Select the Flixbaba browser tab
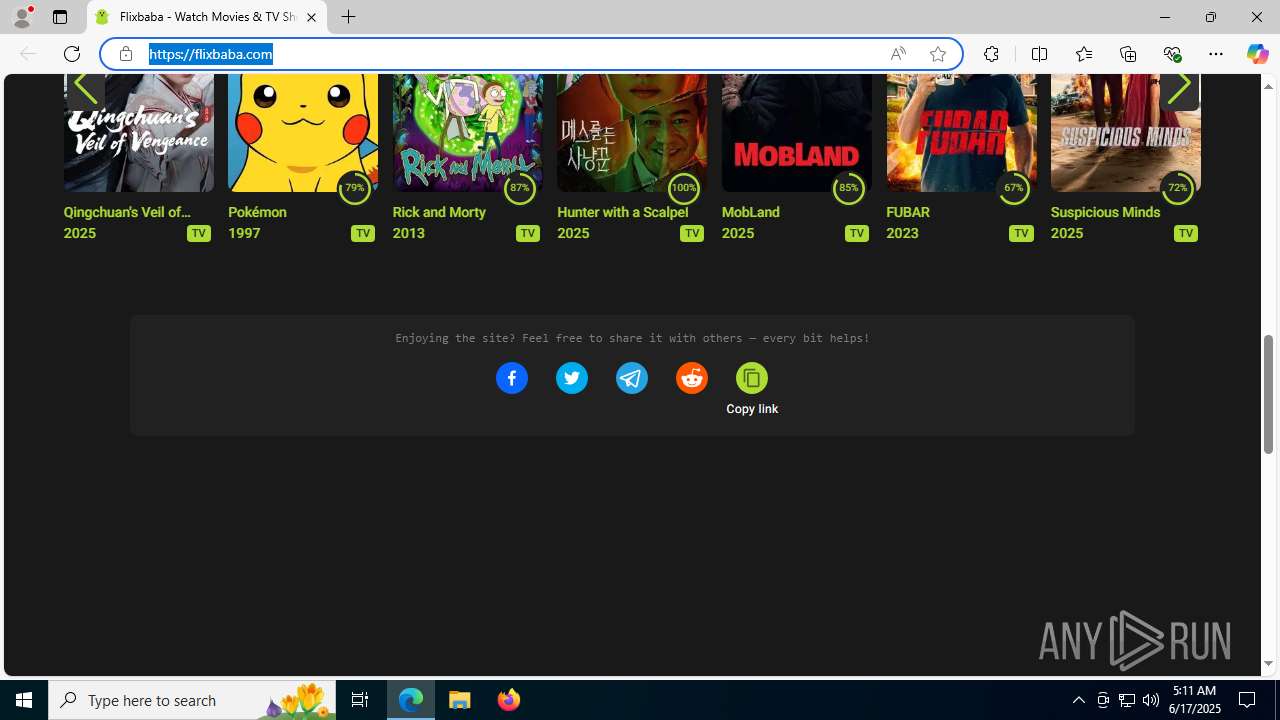1280x720 pixels. click(x=207, y=17)
